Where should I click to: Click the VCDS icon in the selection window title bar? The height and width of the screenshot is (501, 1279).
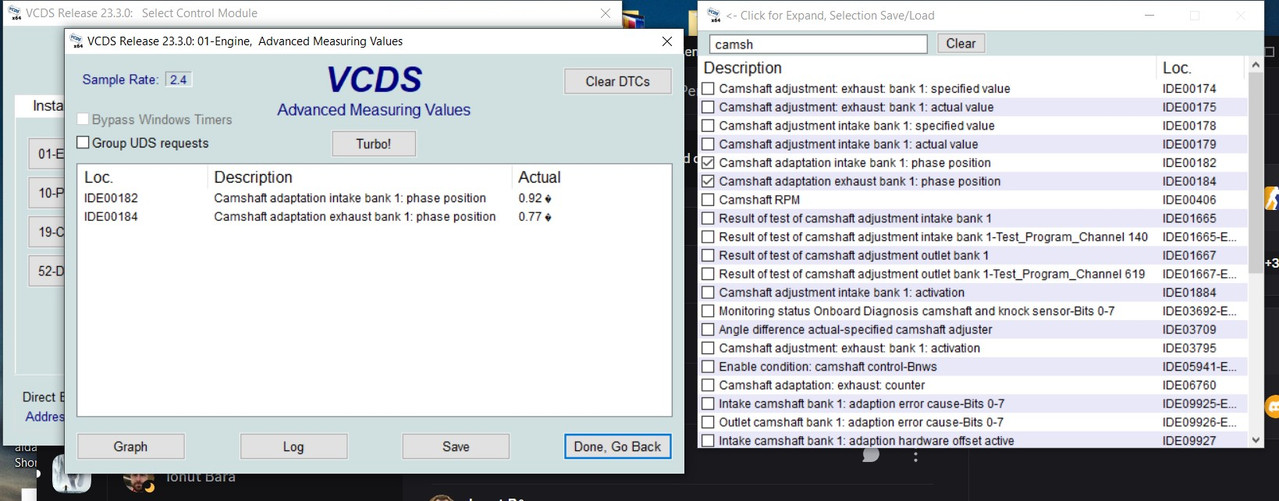tap(713, 15)
